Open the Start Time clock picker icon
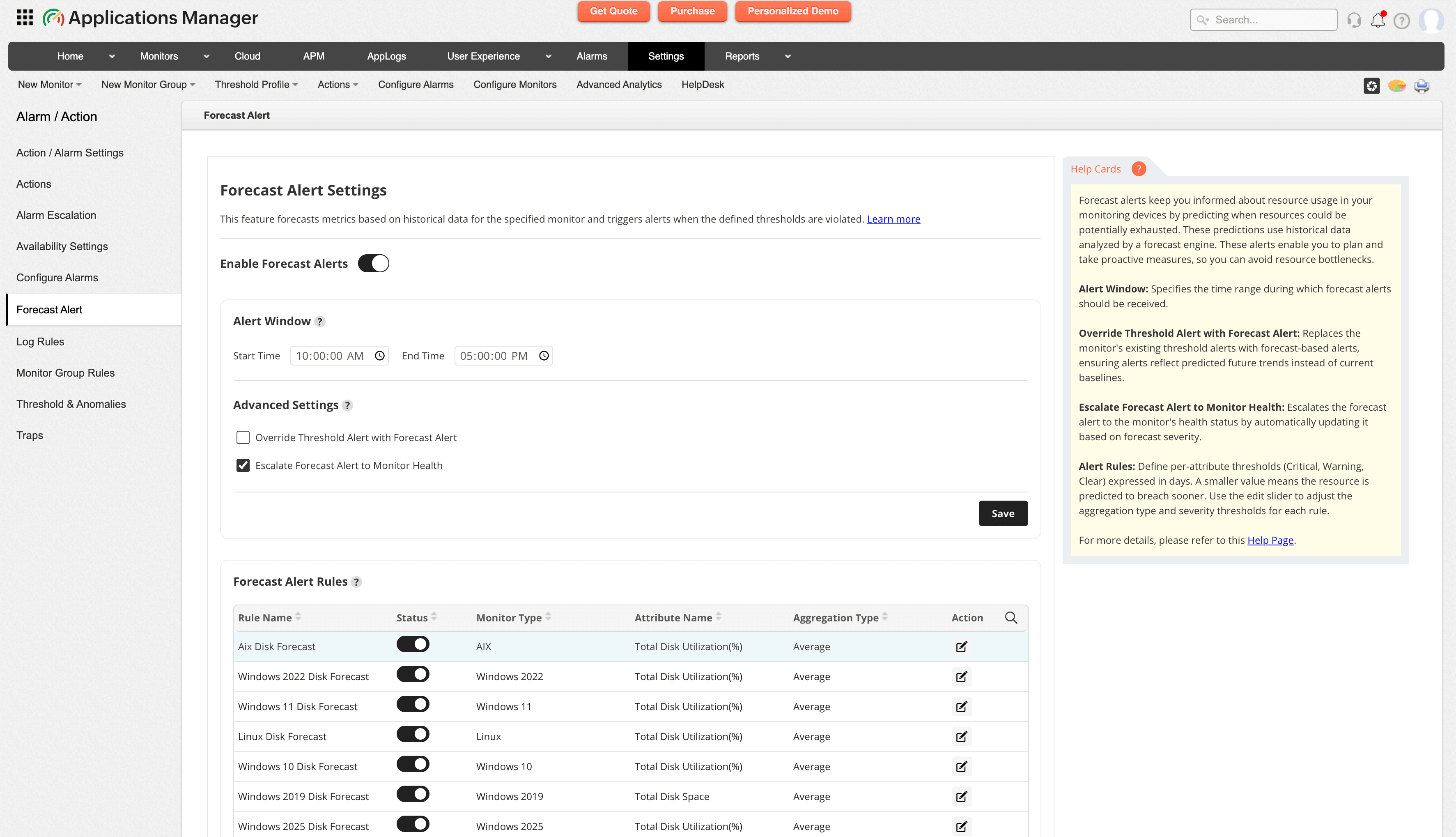Screen dimensions: 1456x837 pos(380,356)
